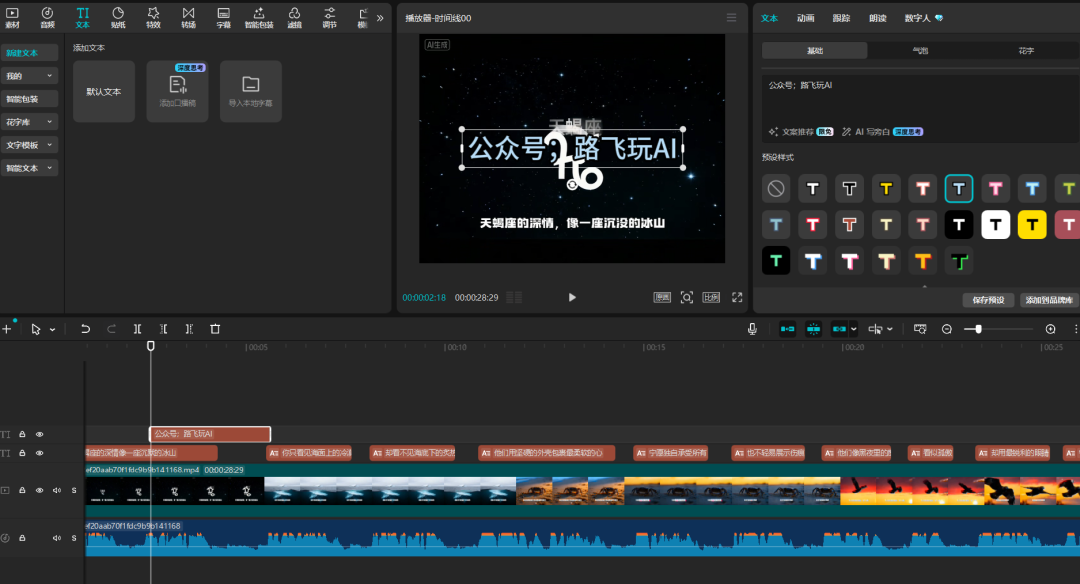Select the delete clip icon in timeline toolbar
1080x584 pixels.
click(214, 328)
